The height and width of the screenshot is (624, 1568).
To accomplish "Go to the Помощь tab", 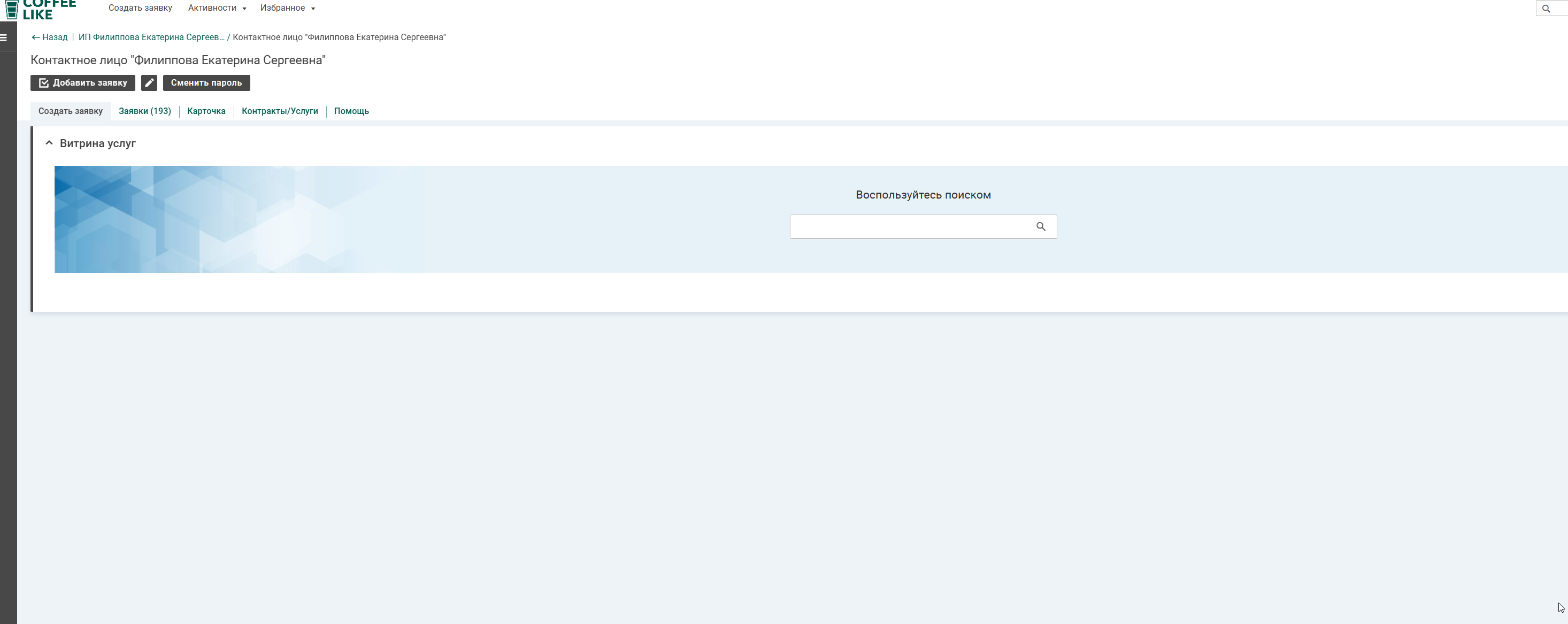I will pos(351,111).
